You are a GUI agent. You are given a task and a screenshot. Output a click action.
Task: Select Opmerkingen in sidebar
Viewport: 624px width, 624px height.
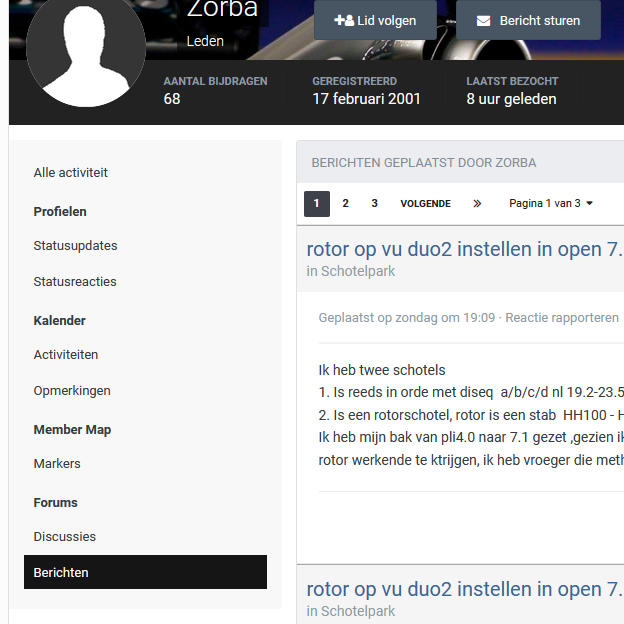[x=72, y=390]
